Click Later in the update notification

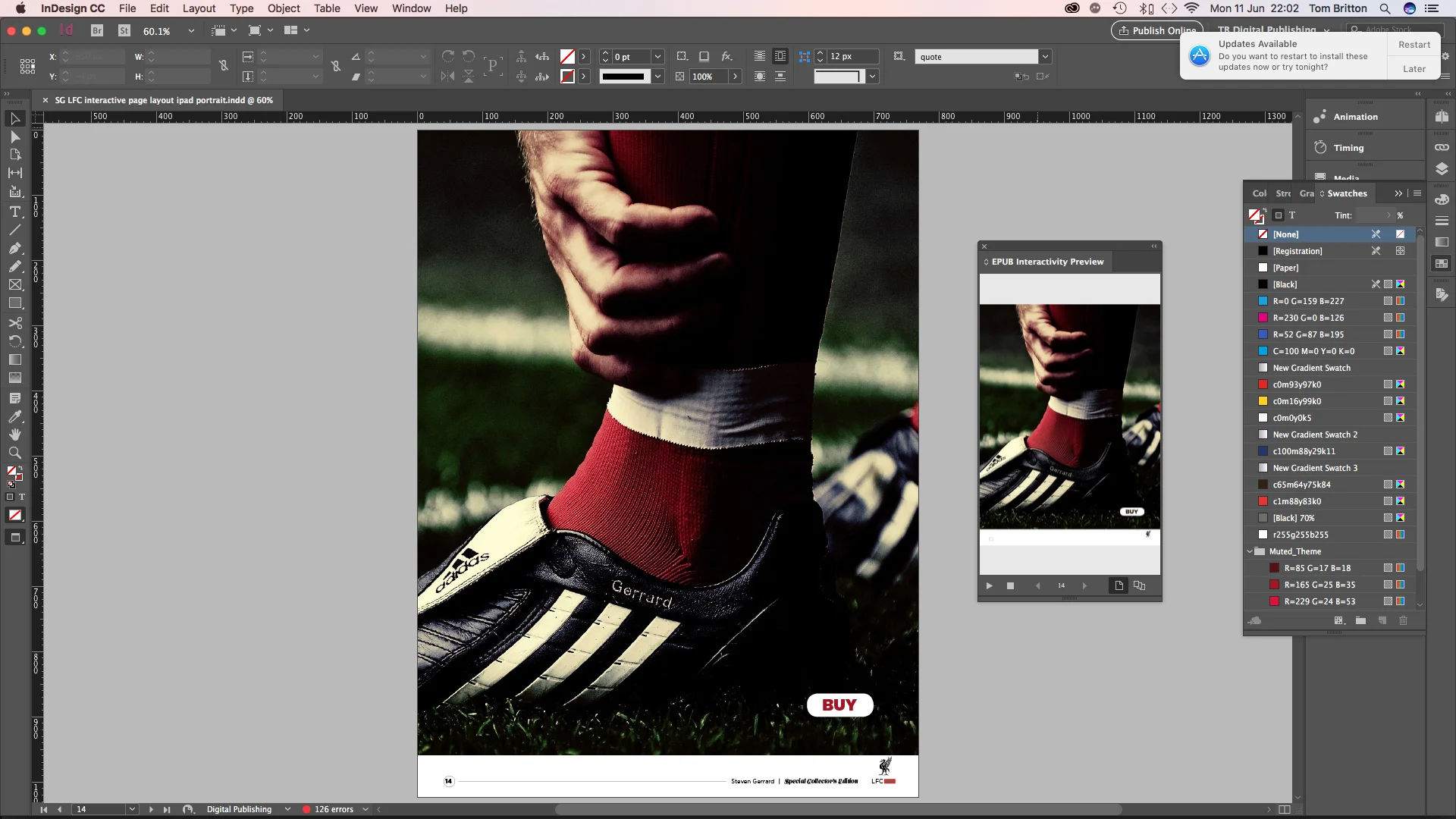(1414, 68)
